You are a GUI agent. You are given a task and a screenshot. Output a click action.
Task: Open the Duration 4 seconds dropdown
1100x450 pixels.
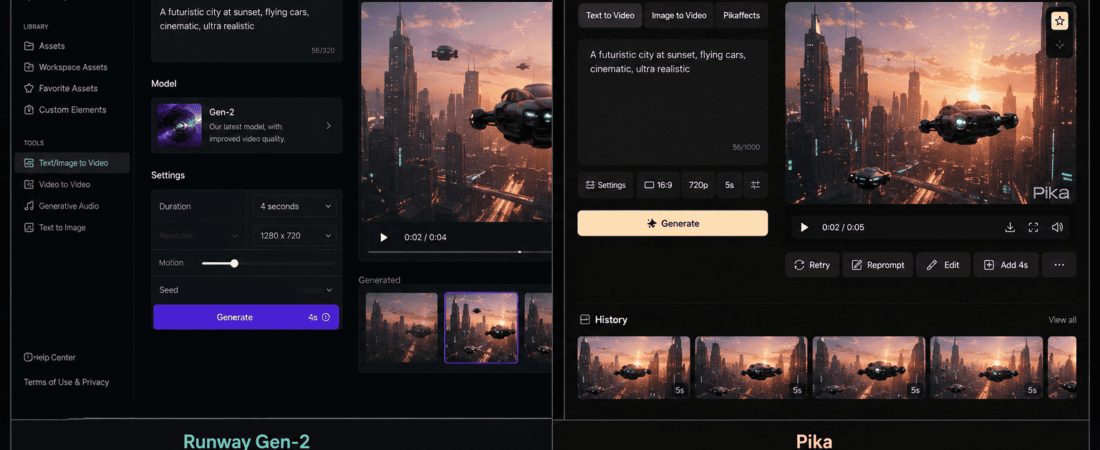pos(295,206)
